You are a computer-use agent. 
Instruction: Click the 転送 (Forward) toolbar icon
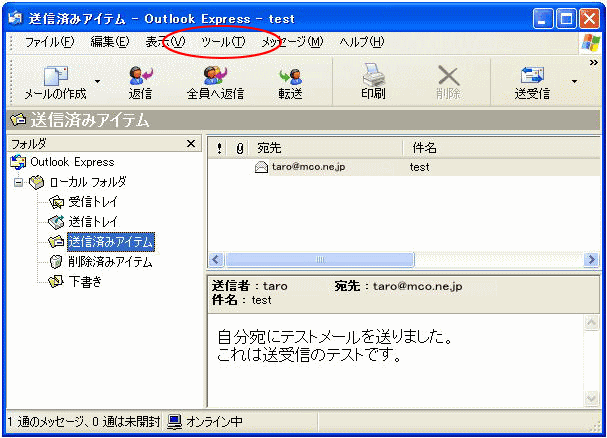(290, 76)
